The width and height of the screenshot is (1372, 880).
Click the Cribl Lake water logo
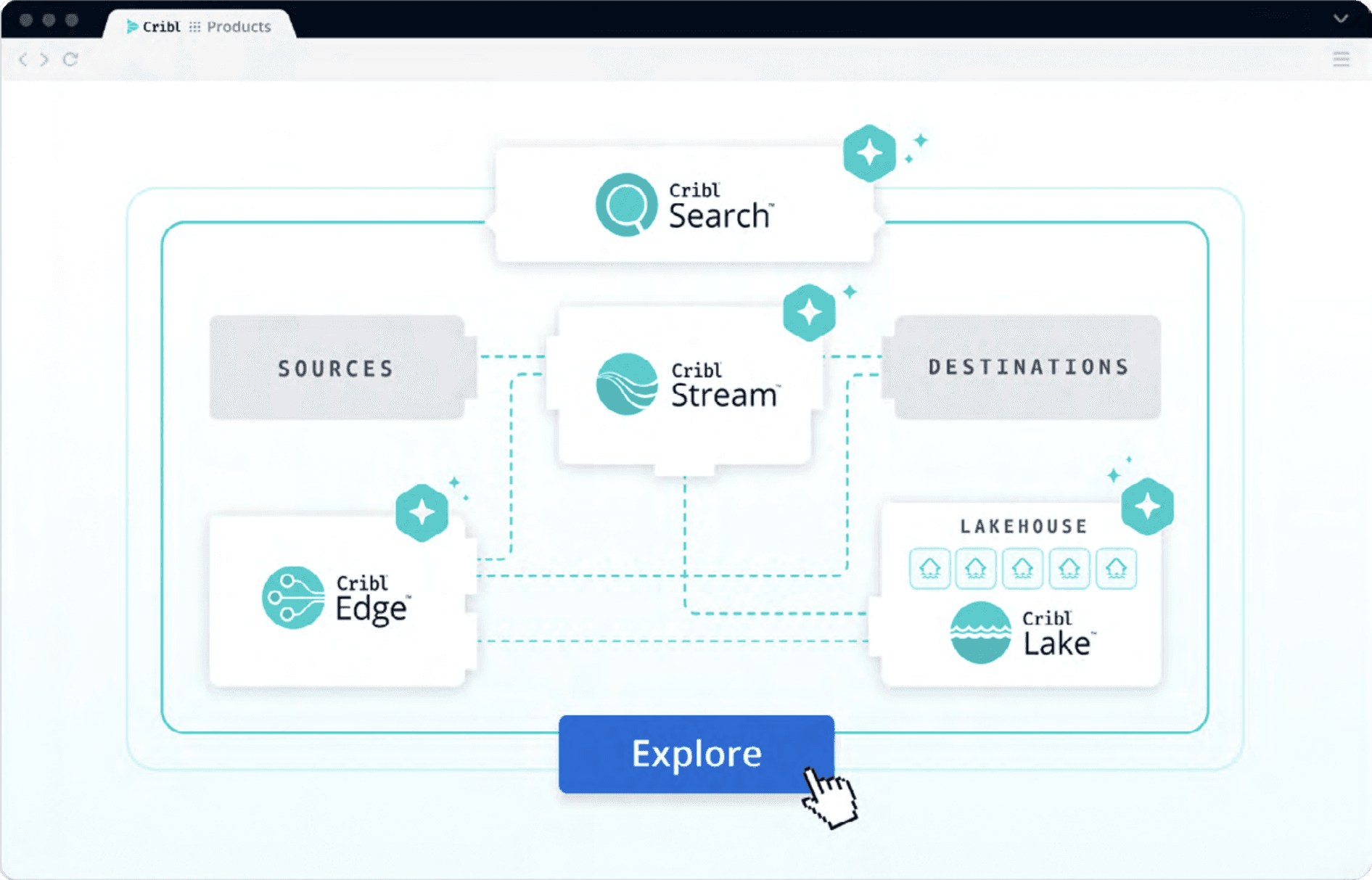[x=980, y=633]
